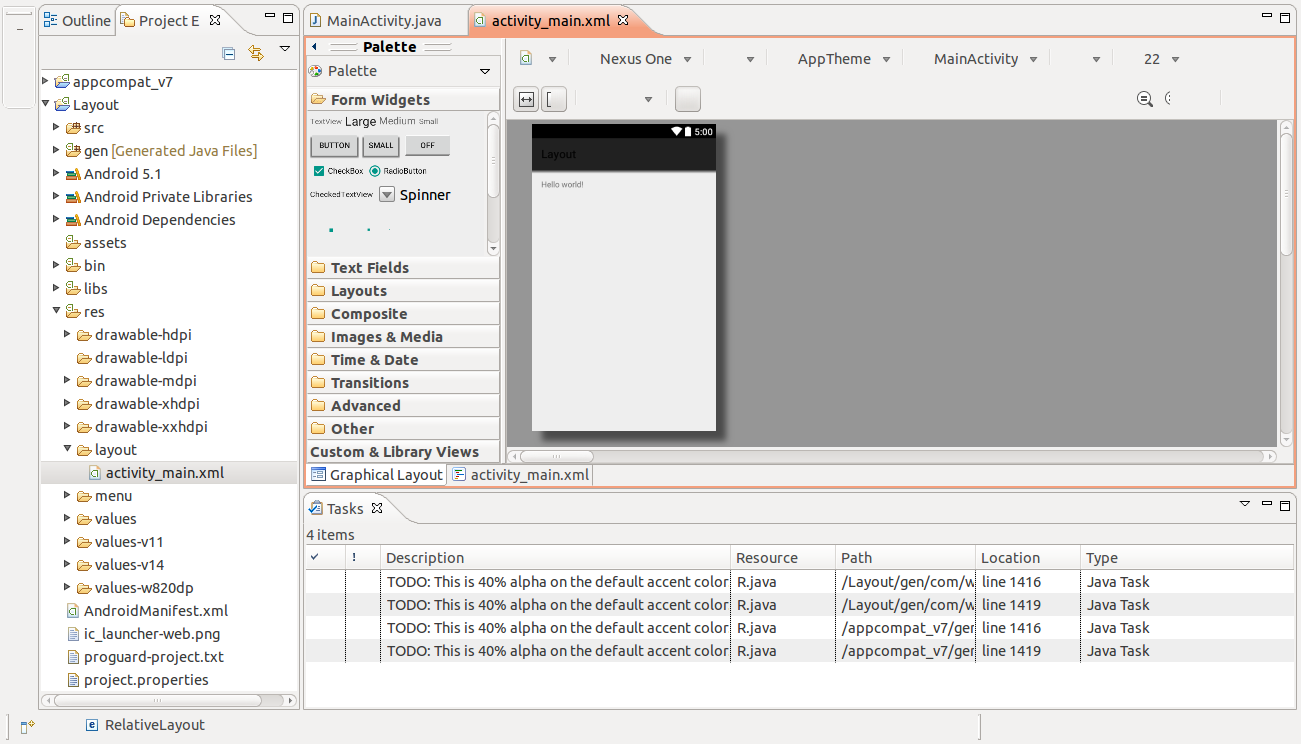Select the drawable-ldpi folder icon
Image resolution: width=1301 pixels, height=744 pixels.
point(83,358)
